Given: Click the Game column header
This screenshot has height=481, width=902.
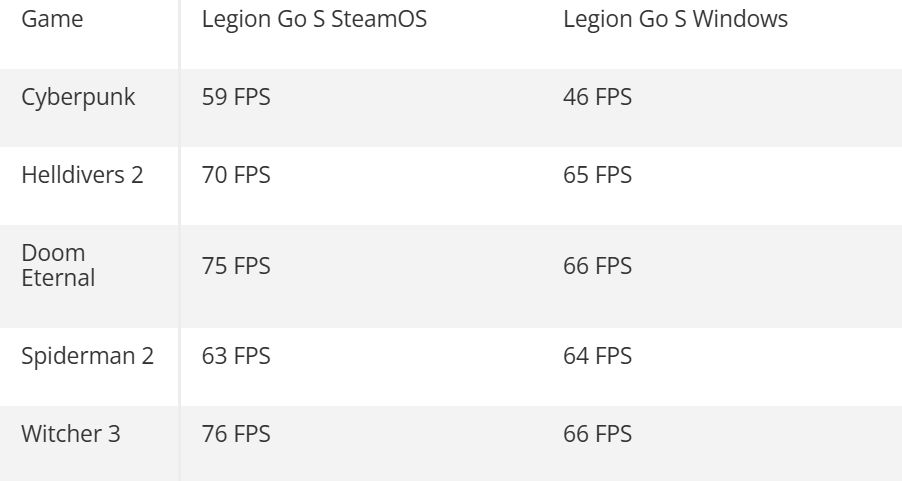Looking at the screenshot, I should click(x=53, y=19).
